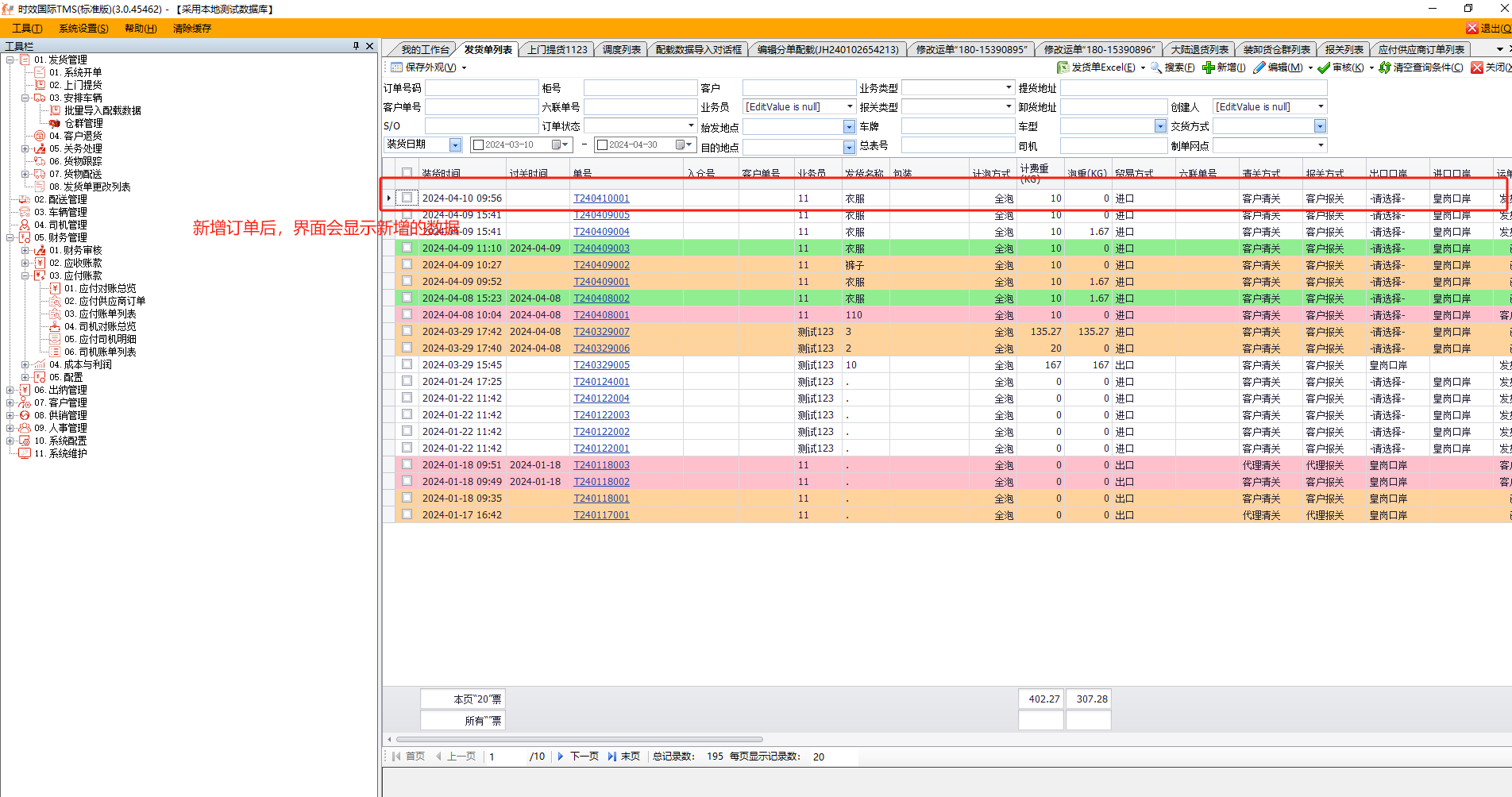Check the box for order T240410001

[x=407, y=198]
